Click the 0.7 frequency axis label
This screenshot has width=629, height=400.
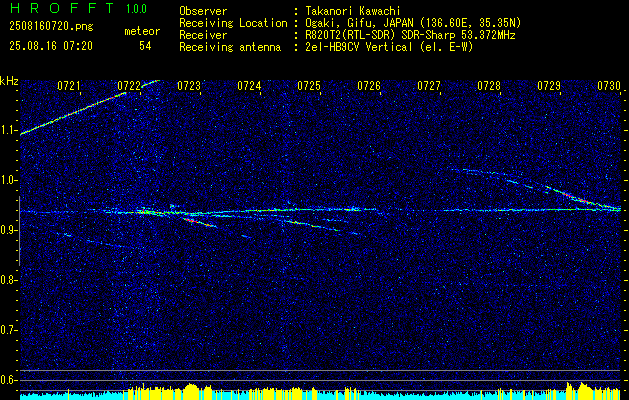pos(7,330)
